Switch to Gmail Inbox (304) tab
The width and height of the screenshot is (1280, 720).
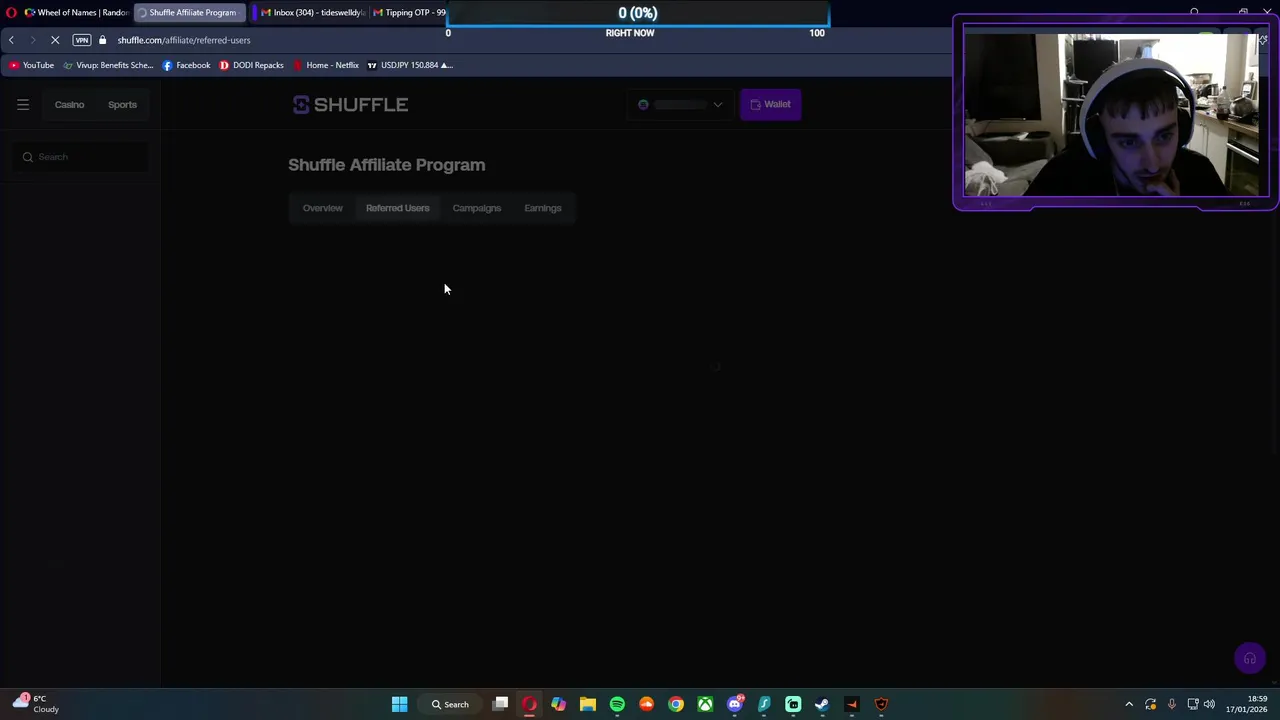pos(313,13)
